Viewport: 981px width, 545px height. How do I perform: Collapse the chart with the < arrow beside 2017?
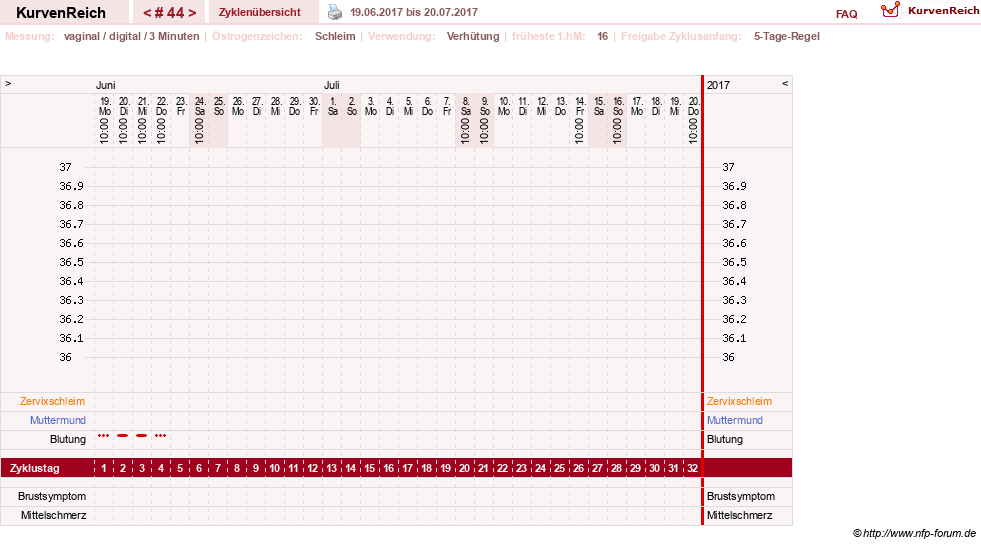[x=785, y=83]
